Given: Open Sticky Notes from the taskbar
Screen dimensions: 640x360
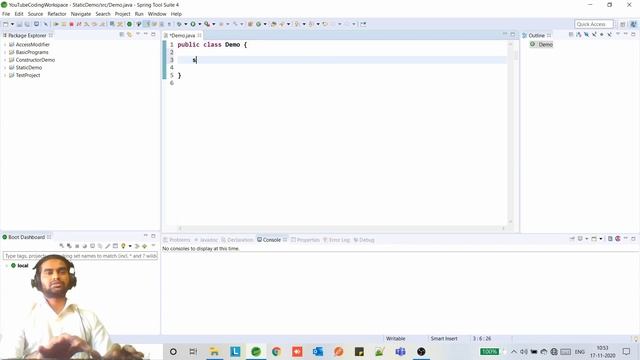Looking at the screenshot, I should click(359, 351).
